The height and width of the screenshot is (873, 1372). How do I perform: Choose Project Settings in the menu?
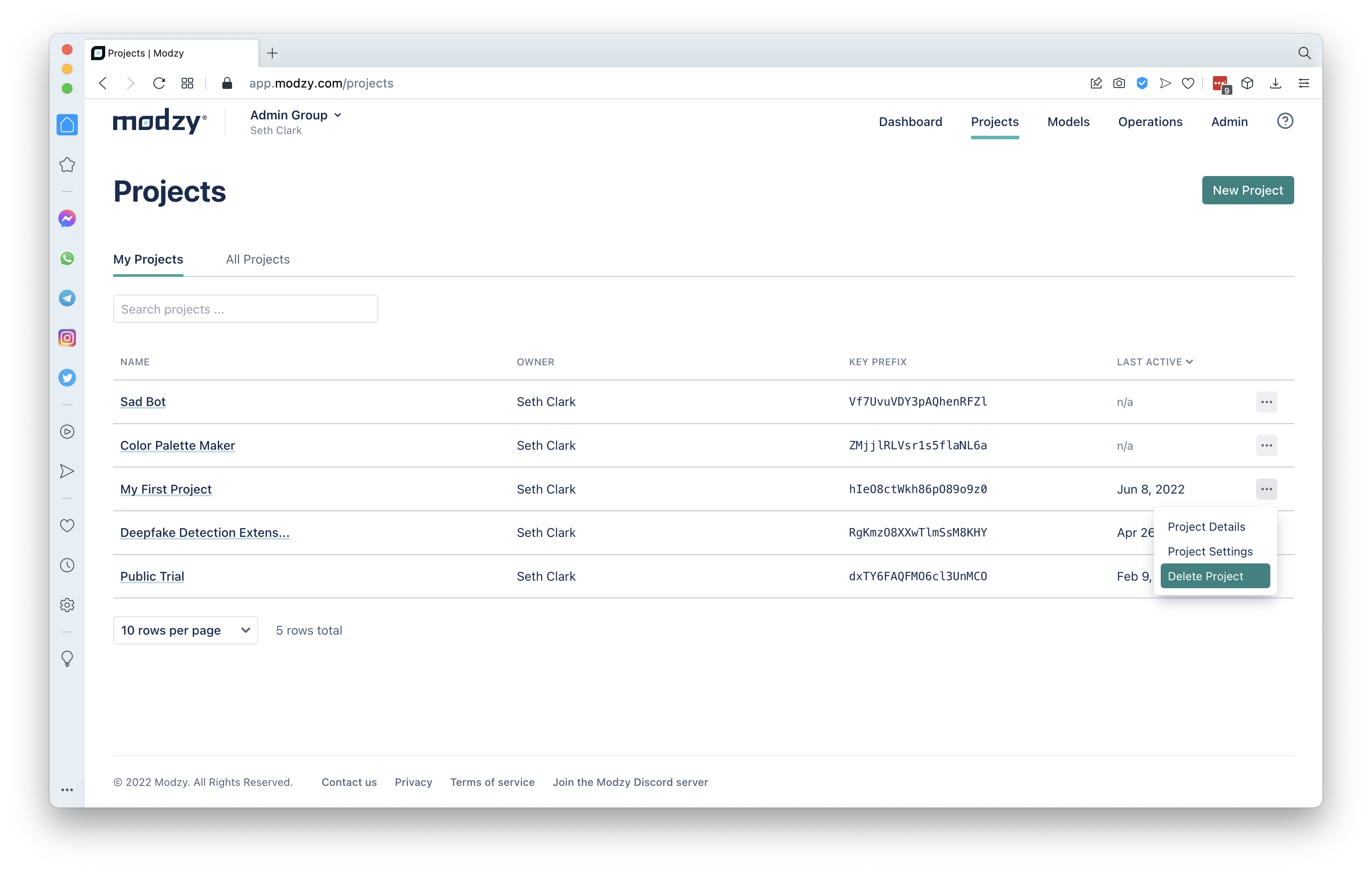(x=1210, y=551)
